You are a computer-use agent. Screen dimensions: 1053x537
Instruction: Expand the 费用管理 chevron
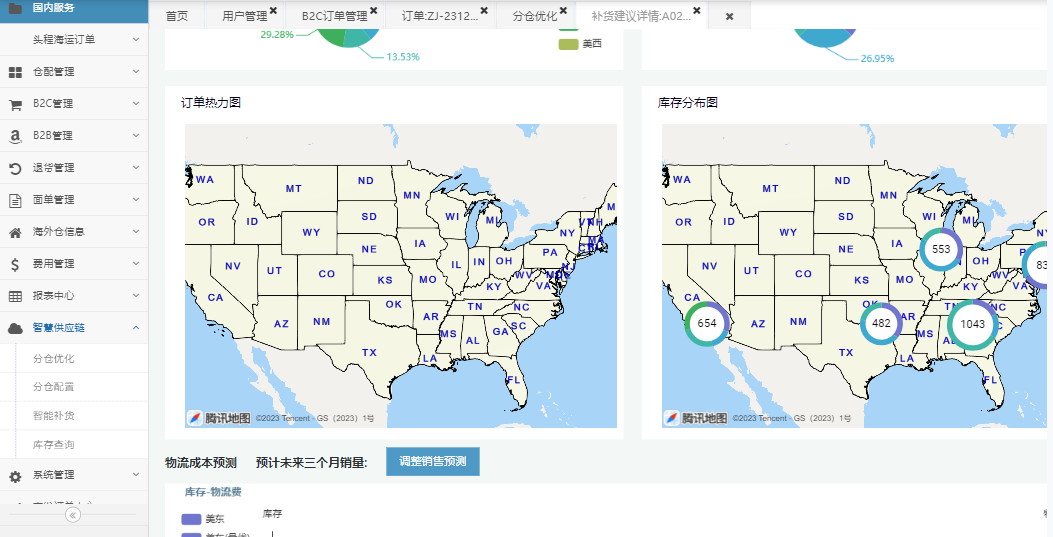click(x=136, y=263)
